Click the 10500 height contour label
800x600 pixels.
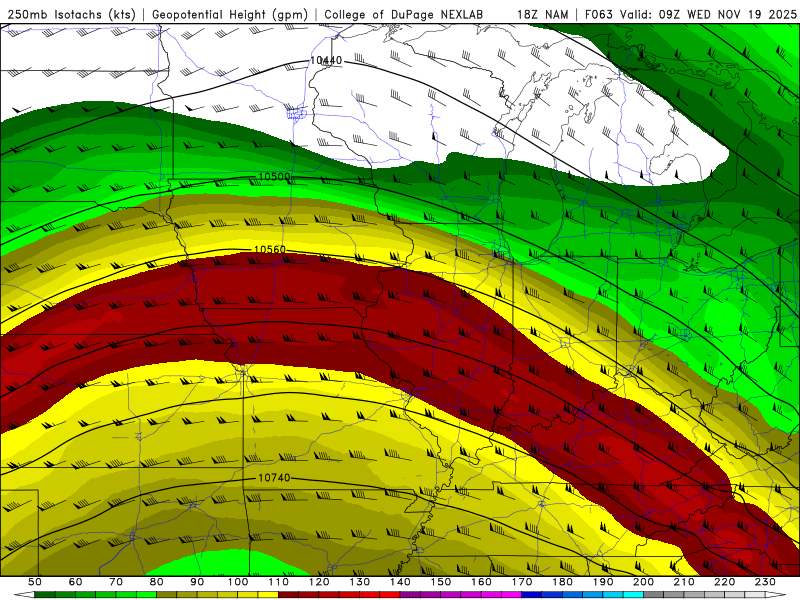click(x=274, y=177)
